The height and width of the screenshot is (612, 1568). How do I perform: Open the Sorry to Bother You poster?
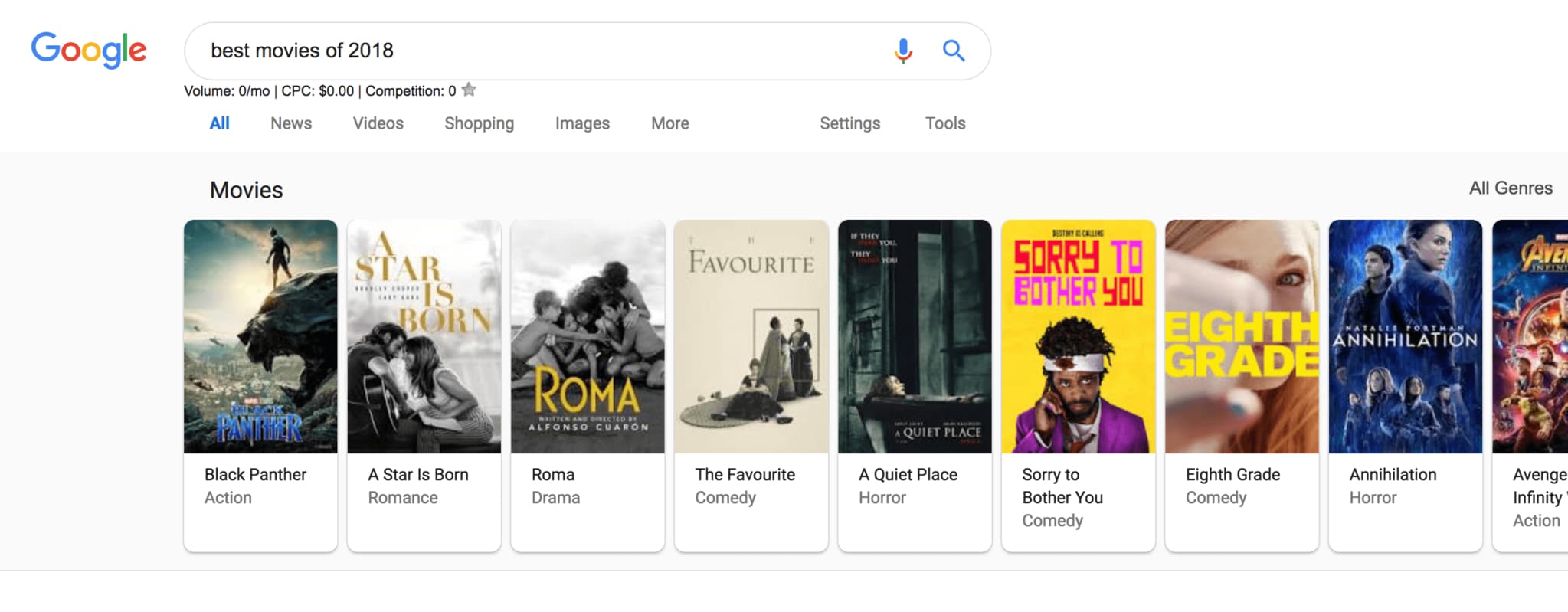point(1079,336)
